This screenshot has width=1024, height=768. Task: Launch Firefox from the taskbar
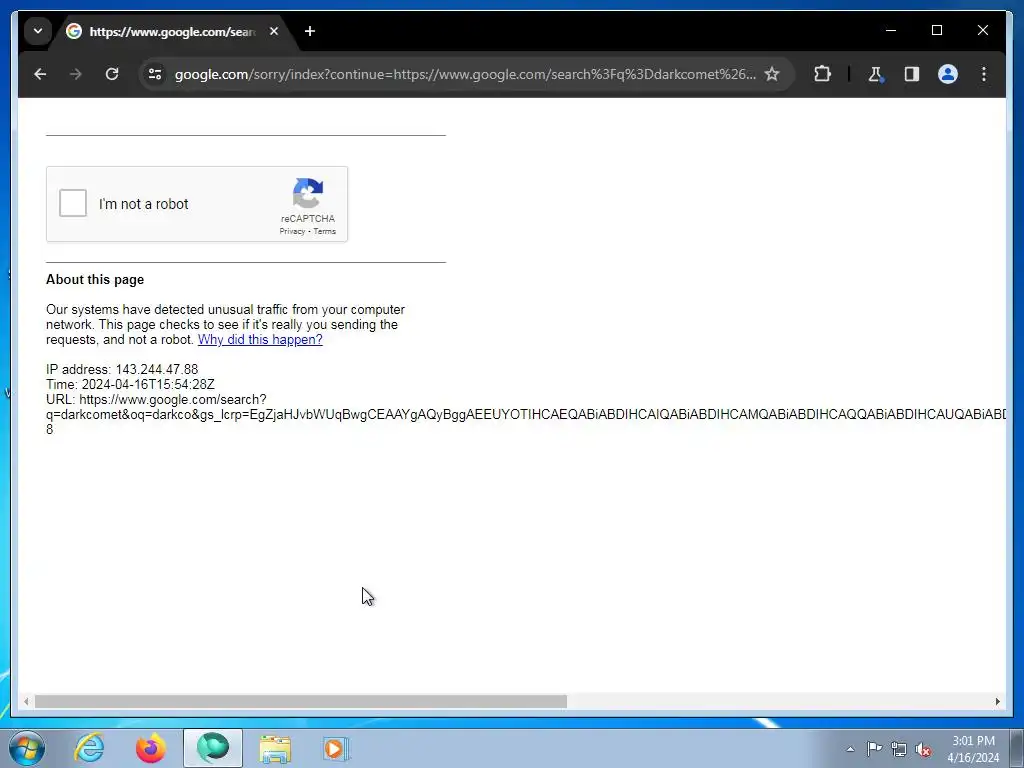coord(150,748)
